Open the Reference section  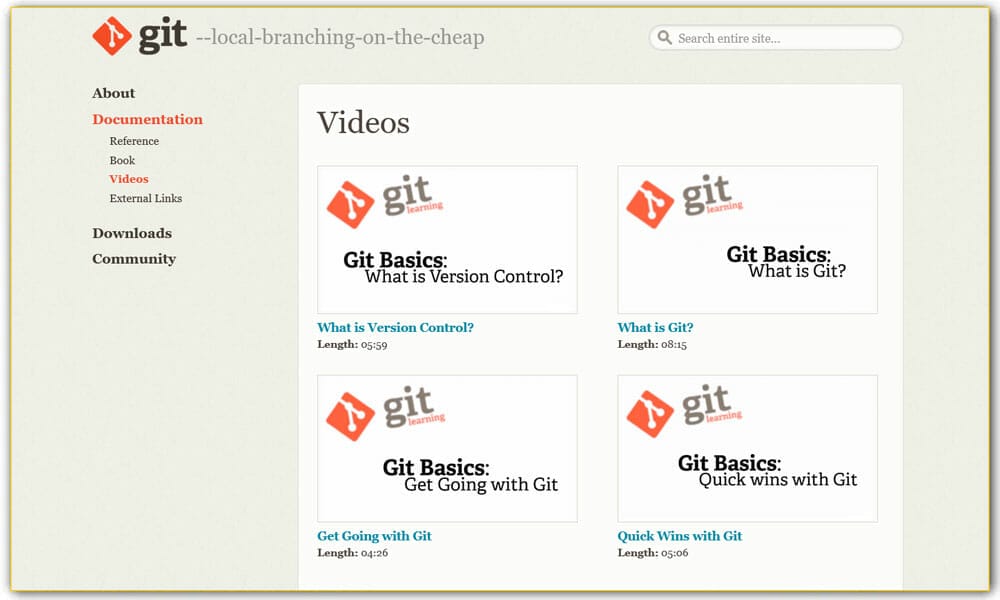[134, 141]
